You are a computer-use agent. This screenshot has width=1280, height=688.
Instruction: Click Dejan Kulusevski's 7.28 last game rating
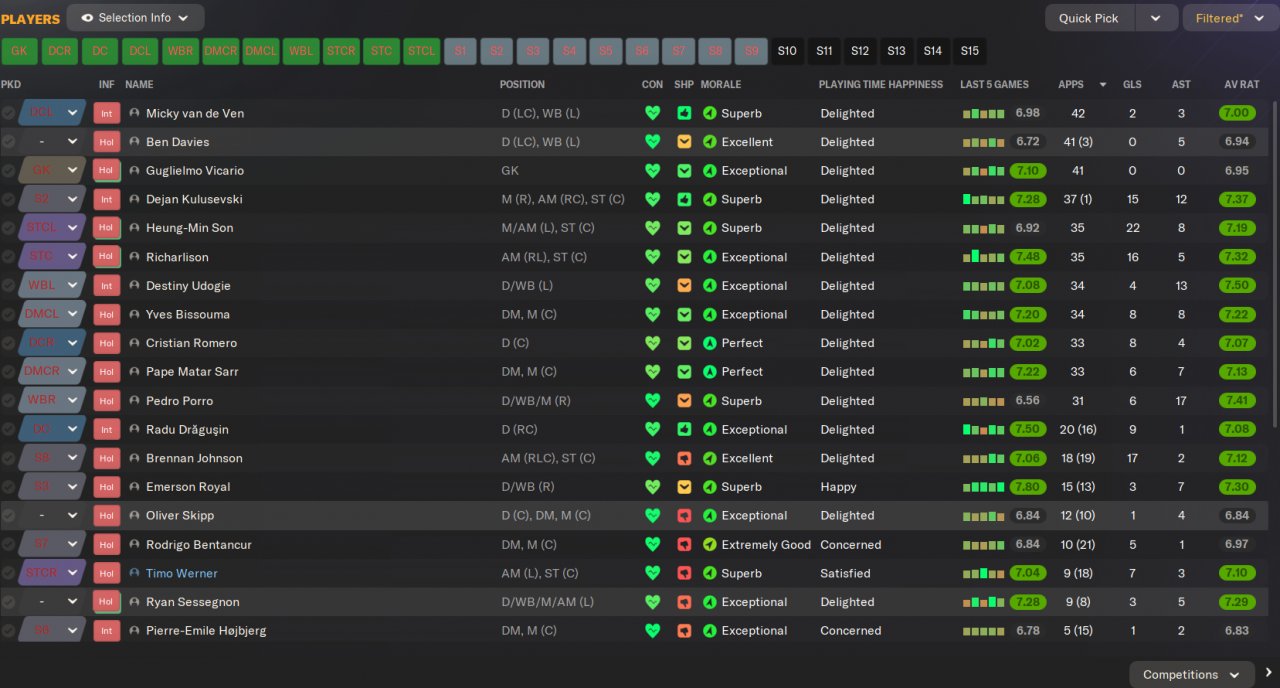(1028, 199)
